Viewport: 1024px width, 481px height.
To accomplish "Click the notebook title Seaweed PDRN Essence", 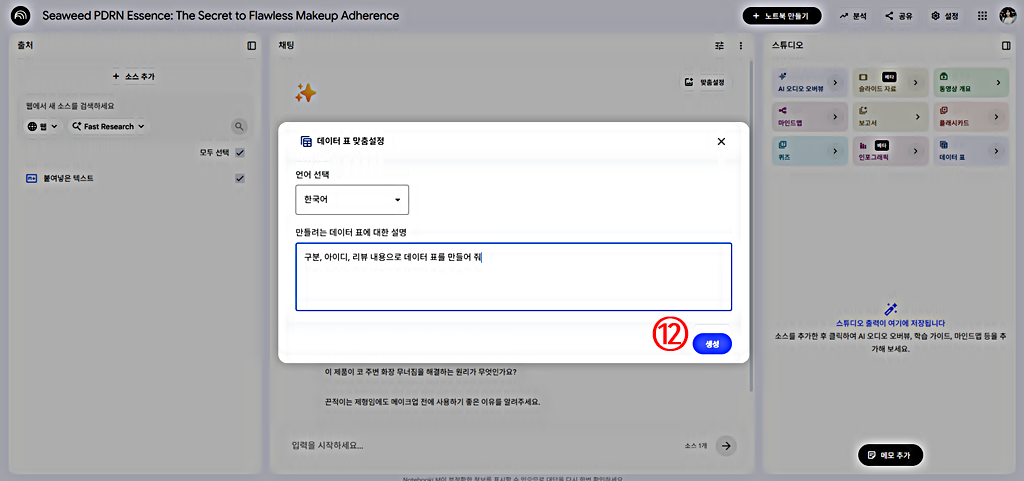I will pos(221,16).
